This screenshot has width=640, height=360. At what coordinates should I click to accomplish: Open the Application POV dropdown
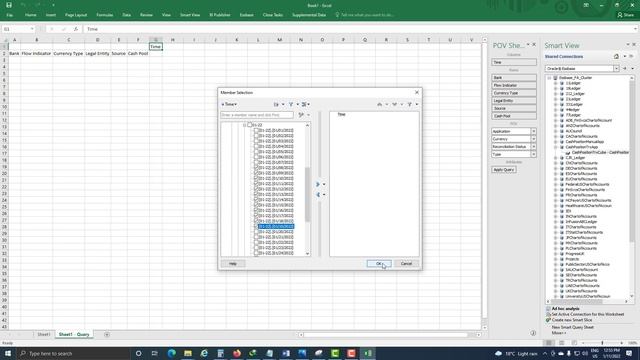tap(533, 131)
